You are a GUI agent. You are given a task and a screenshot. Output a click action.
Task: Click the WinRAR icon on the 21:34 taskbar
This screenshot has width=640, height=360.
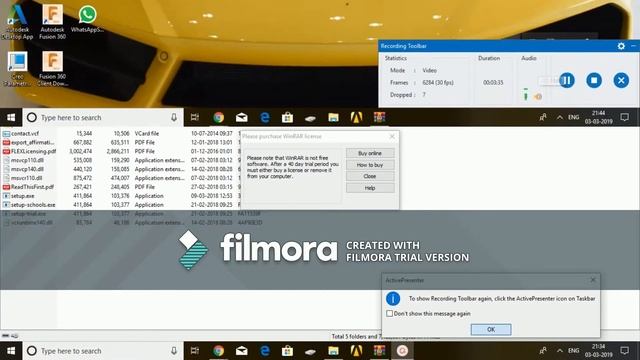tap(379, 351)
